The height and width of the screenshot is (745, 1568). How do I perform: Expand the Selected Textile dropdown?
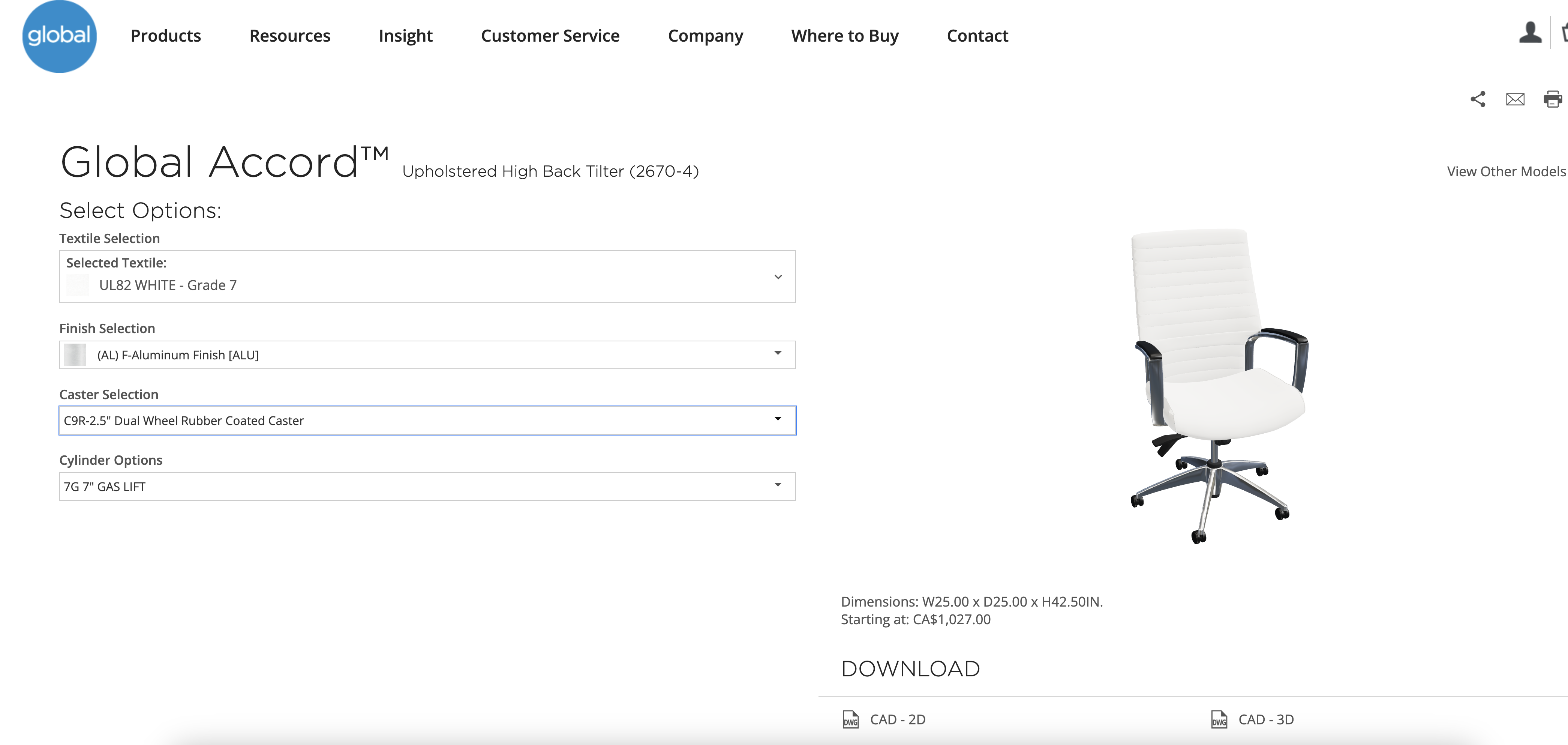[777, 277]
